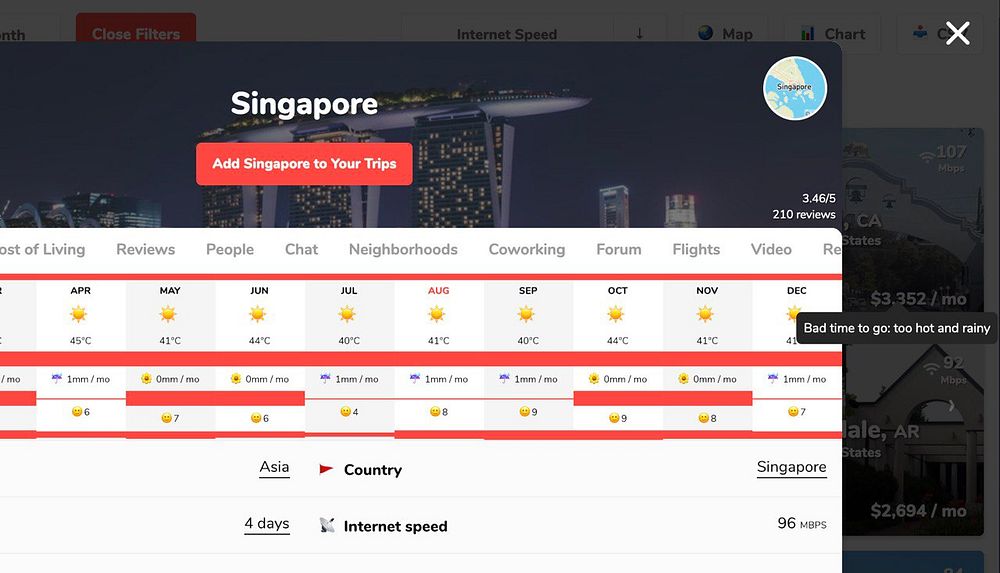This screenshot has width=1000, height=573.
Task: Click the sun icon under MAY
Action: (x=168, y=314)
